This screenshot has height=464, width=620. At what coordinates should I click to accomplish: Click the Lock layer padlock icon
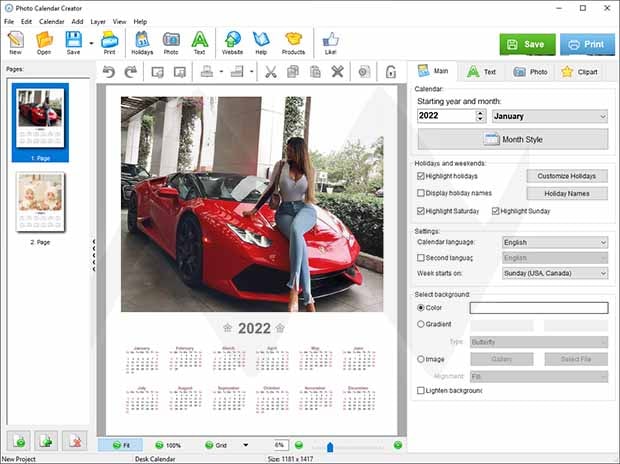391,72
